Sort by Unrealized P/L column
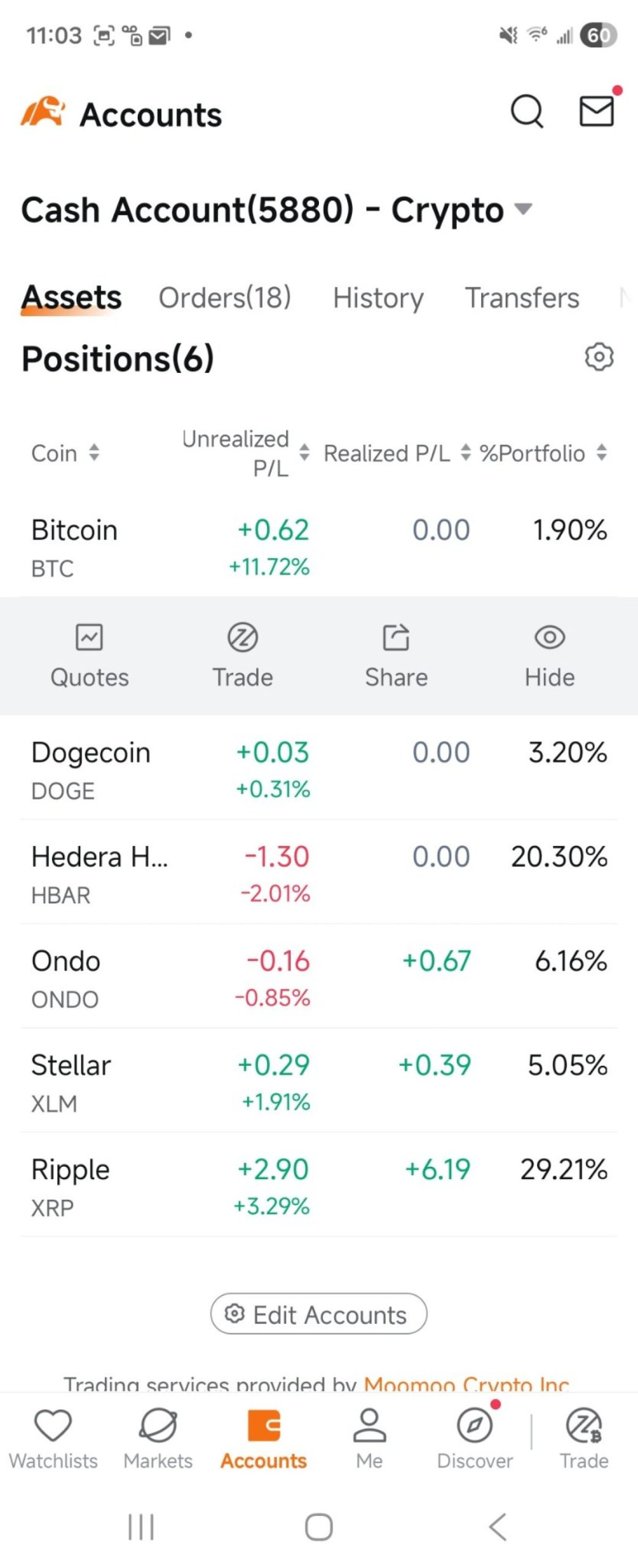The height and width of the screenshot is (1568, 638). (245, 453)
